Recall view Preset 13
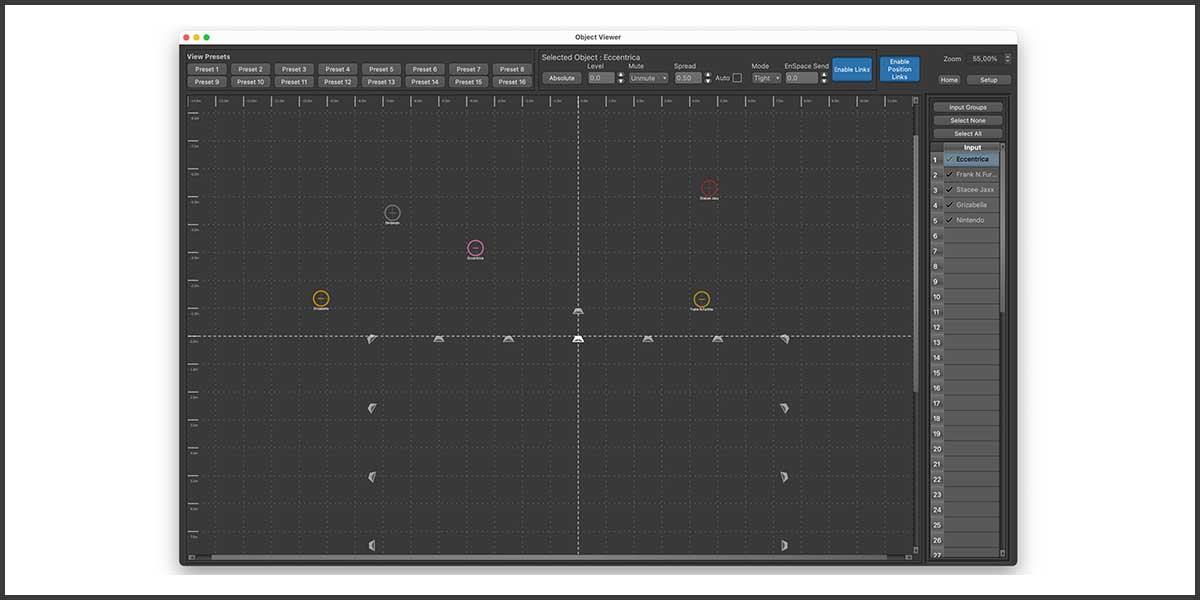This screenshot has width=1200, height=600. 381,82
